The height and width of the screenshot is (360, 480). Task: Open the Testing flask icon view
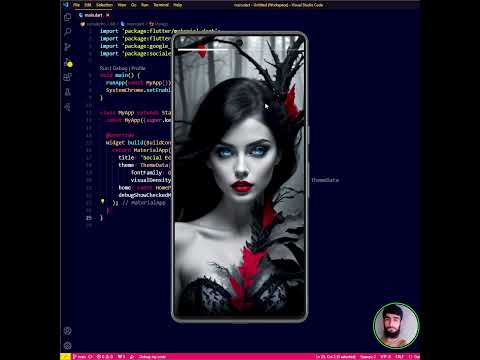click(x=67, y=92)
